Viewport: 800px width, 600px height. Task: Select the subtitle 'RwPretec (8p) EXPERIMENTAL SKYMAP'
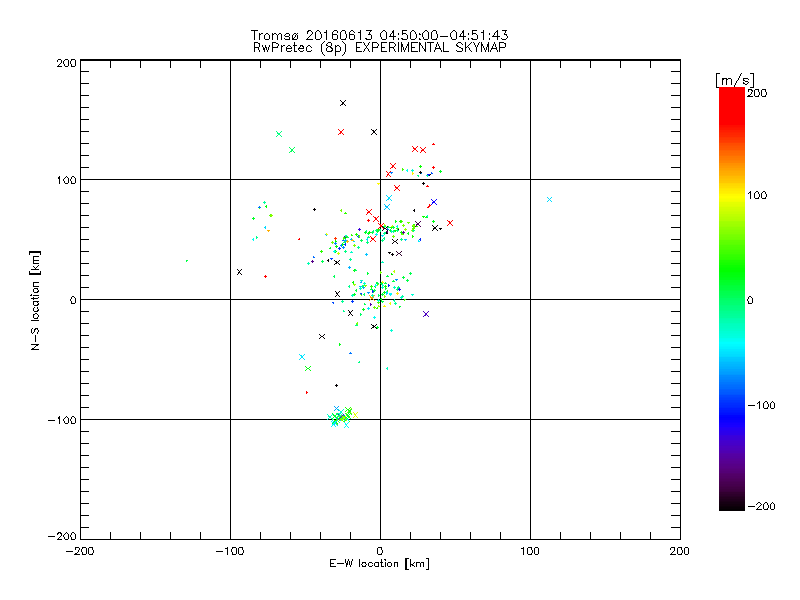coord(379,48)
